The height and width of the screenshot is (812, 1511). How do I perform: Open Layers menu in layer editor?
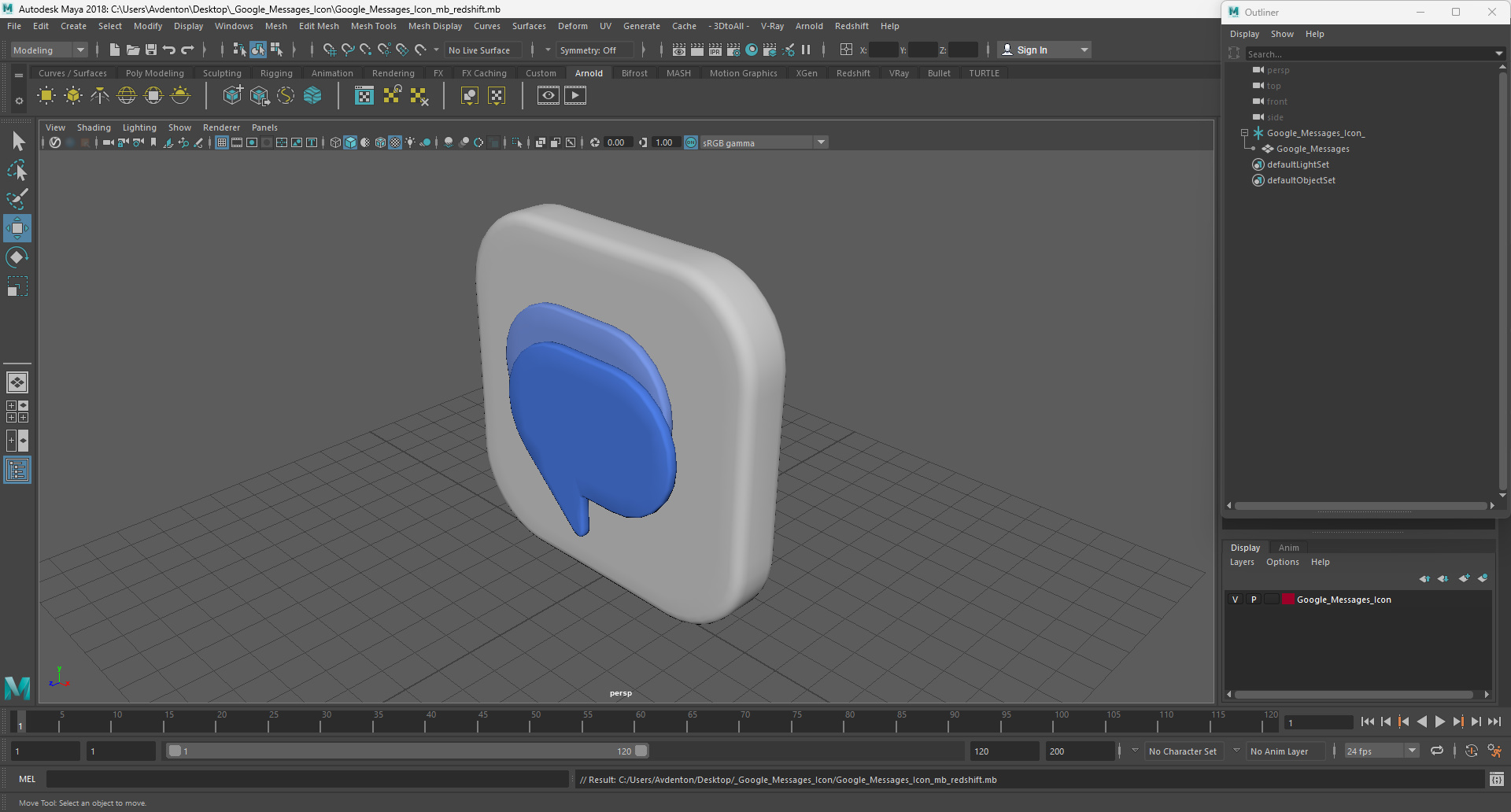point(1242,562)
